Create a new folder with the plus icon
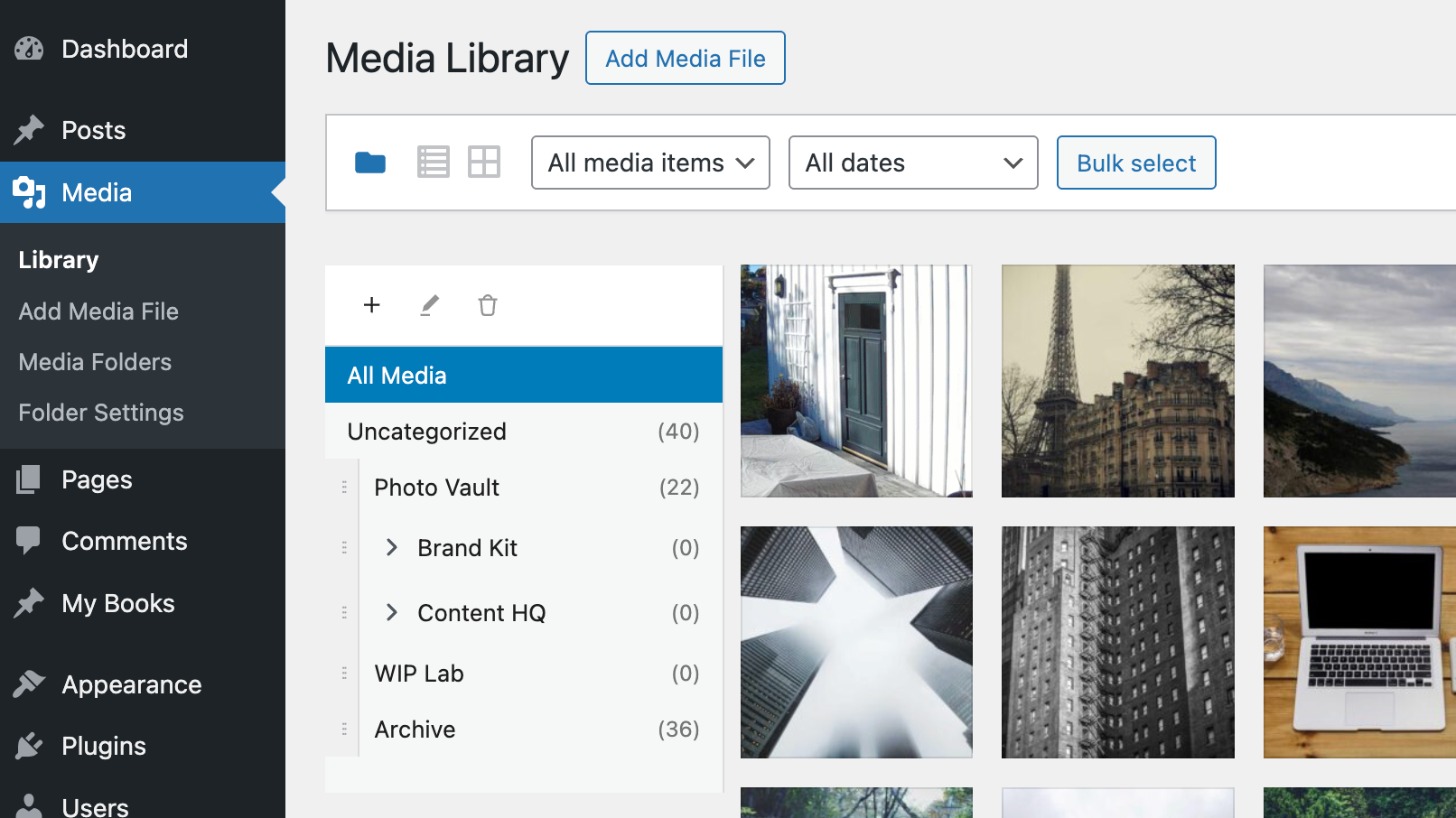The height and width of the screenshot is (818, 1456). tap(371, 305)
